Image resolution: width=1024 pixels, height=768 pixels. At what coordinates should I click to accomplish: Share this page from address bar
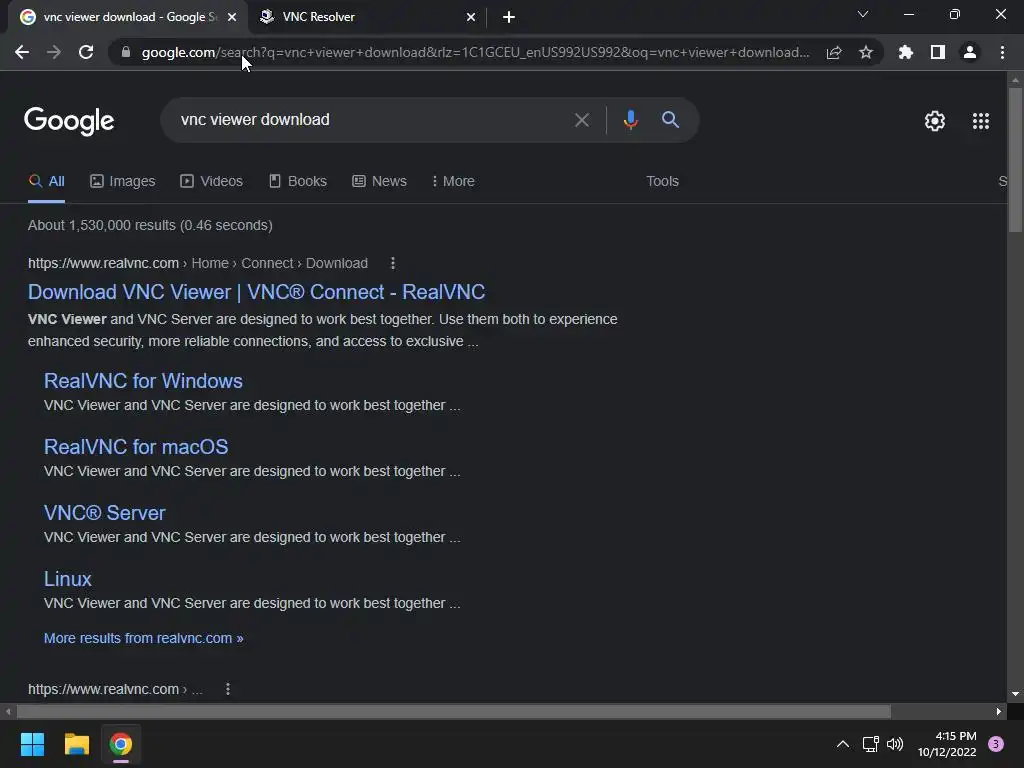pos(834,52)
